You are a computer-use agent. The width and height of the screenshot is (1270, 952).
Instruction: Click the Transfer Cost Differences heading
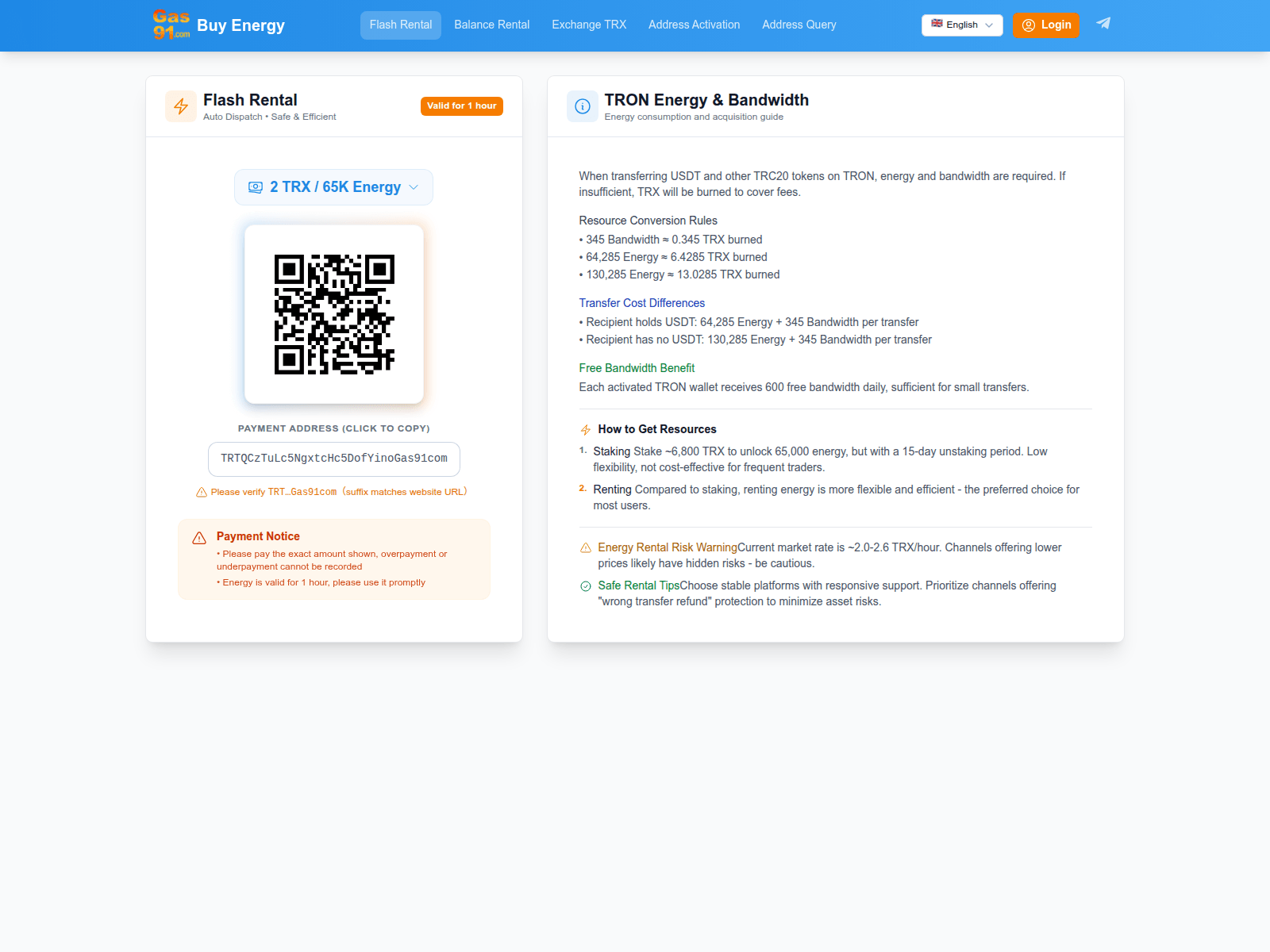(x=642, y=303)
